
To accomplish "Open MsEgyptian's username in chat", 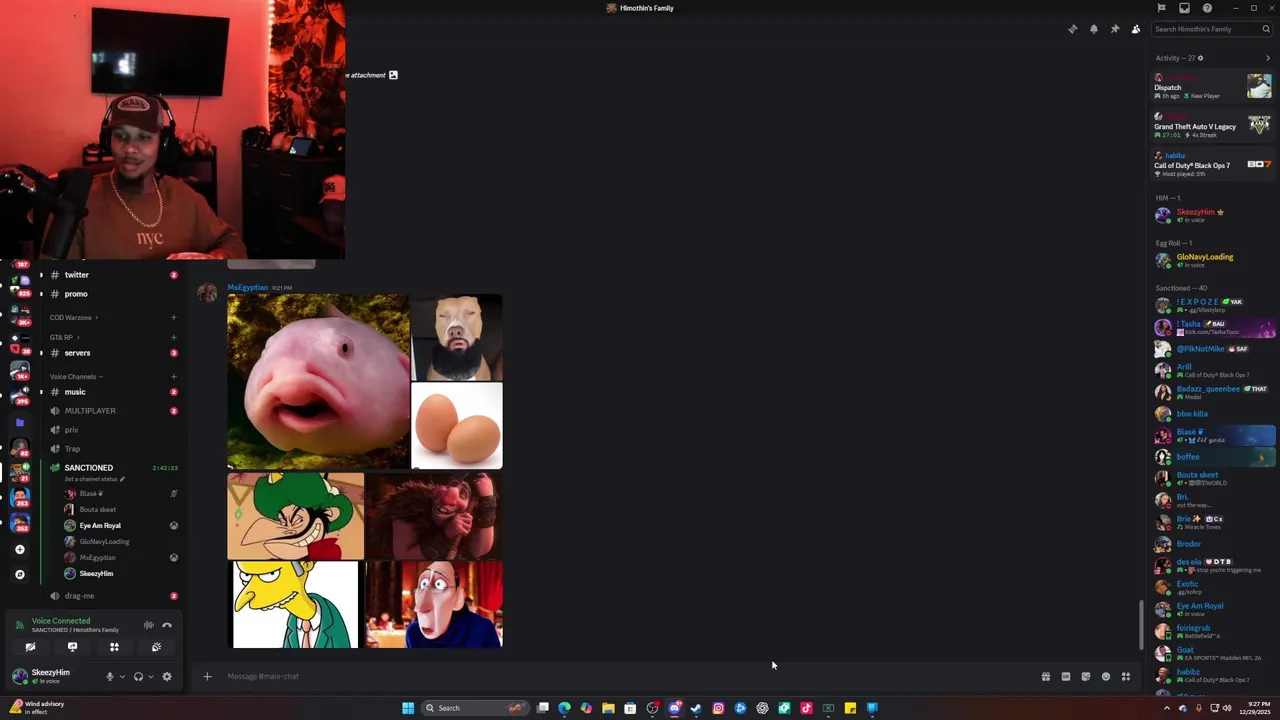I will point(247,288).
